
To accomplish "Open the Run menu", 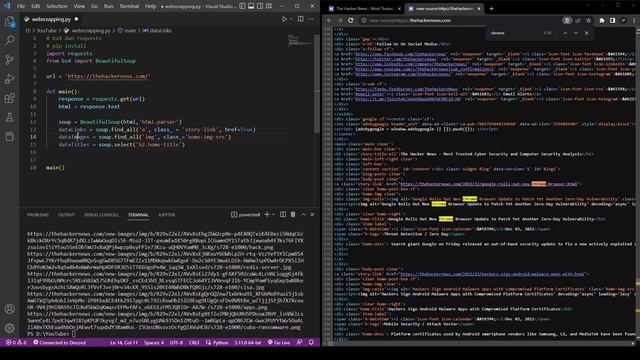I will (108, 6).
